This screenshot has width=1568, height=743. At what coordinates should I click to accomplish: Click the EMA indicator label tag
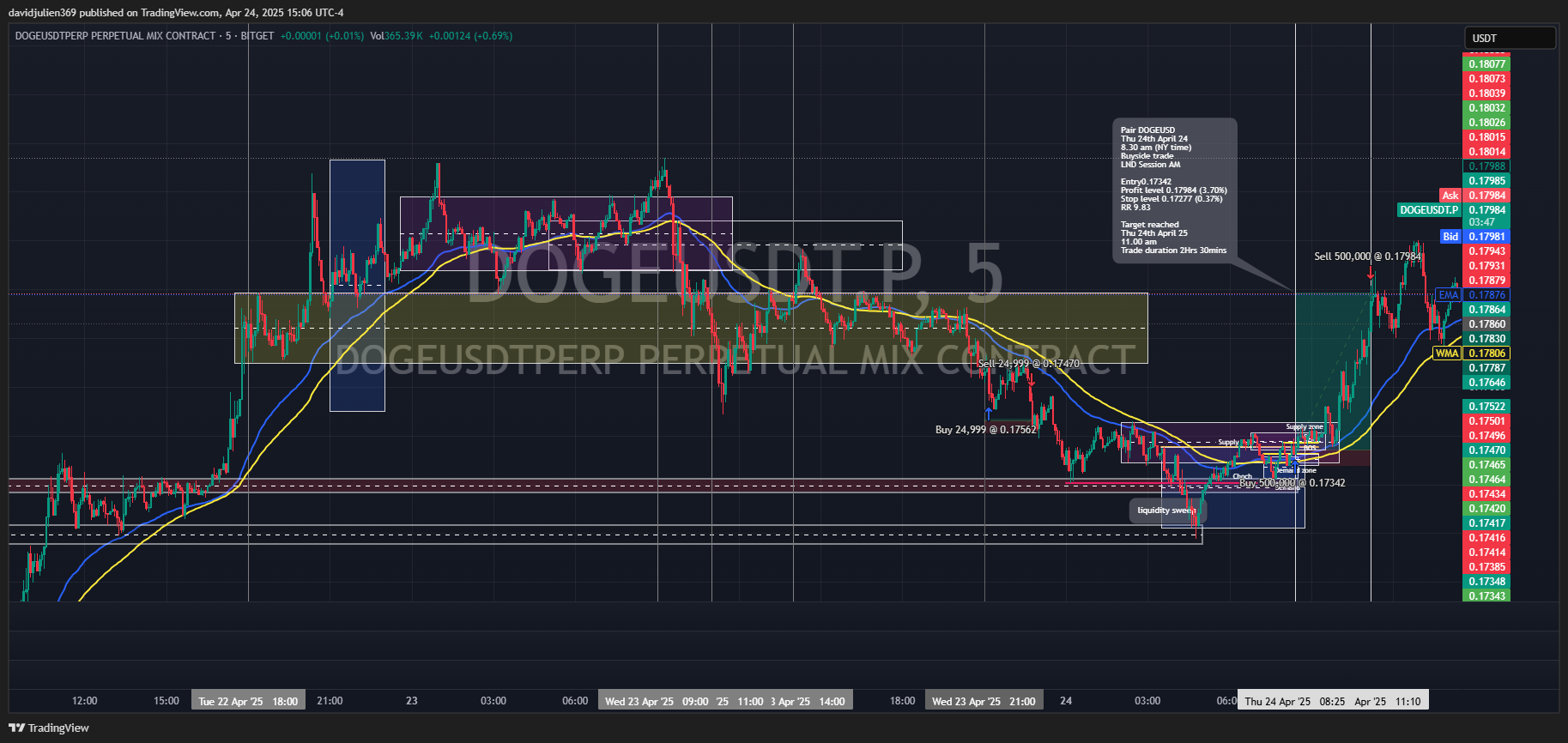tap(1449, 295)
